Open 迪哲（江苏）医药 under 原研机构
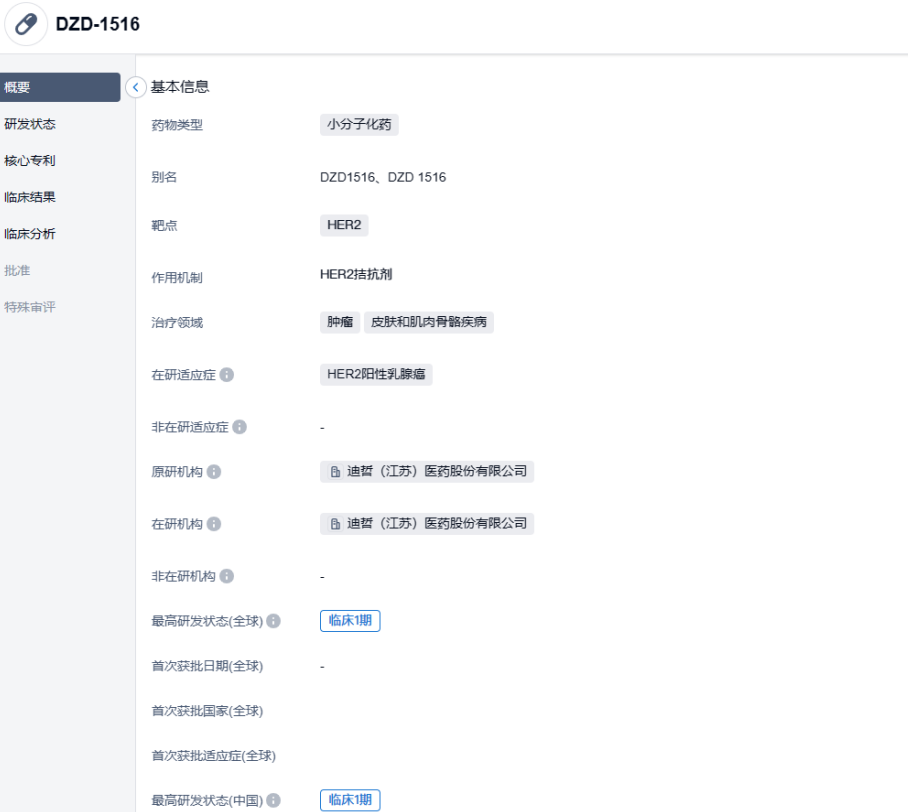Image resolution: width=908 pixels, height=812 pixels. click(x=427, y=472)
